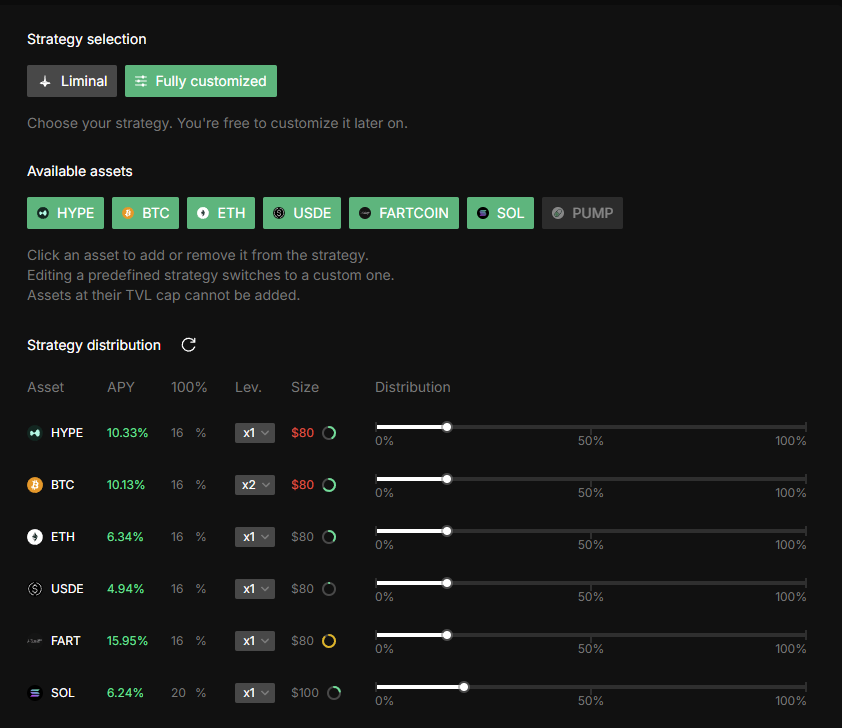Select the Fully customized strategy
The height and width of the screenshot is (728, 842).
[x=201, y=81]
